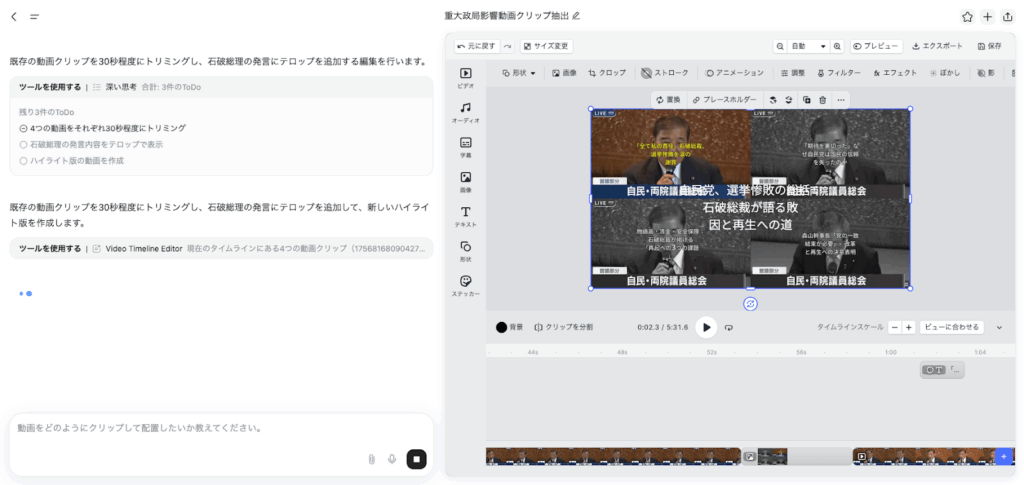Open the 形状 dropdown in the toolbar

click(x=518, y=73)
